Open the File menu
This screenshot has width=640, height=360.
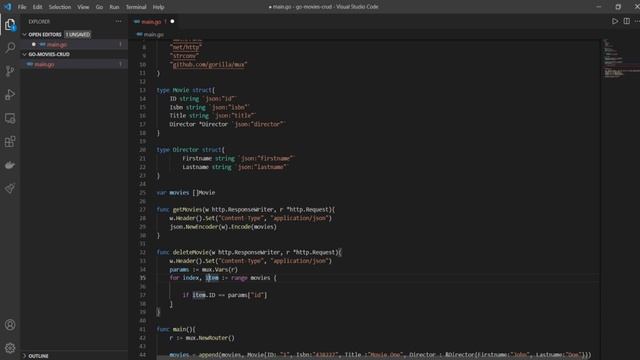[22, 7]
